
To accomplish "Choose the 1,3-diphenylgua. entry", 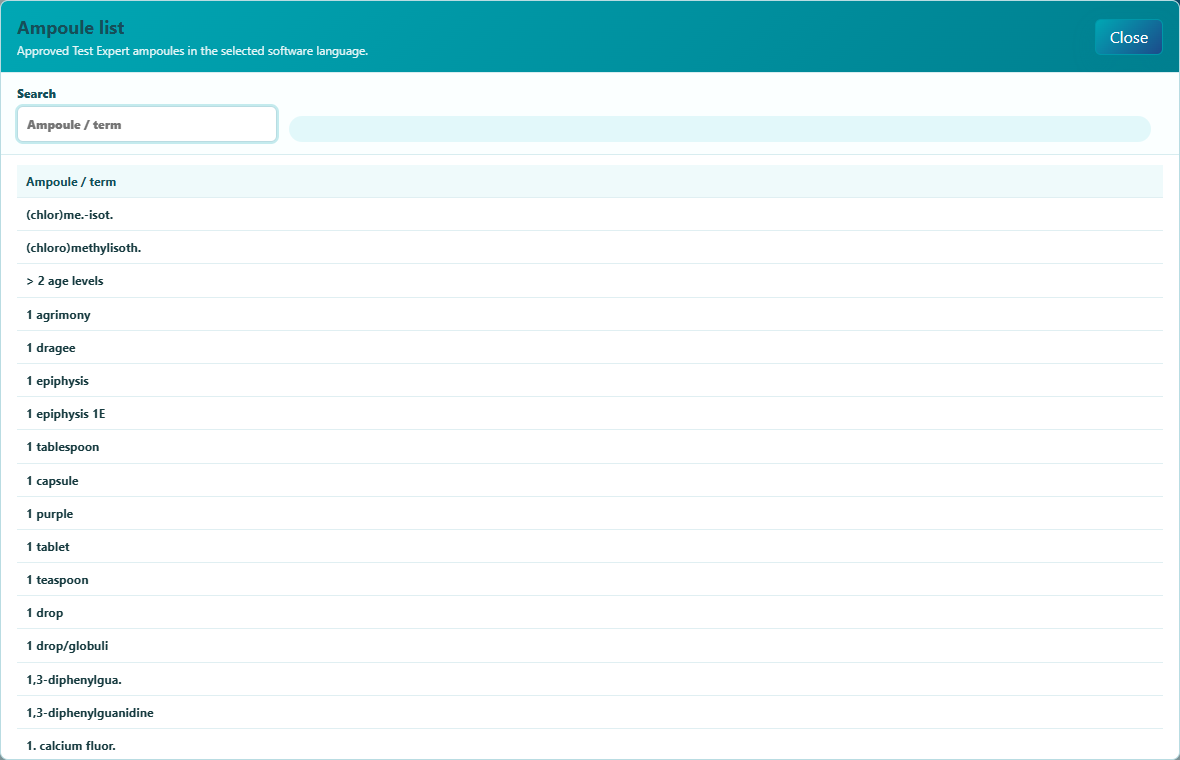I will 589,679.
